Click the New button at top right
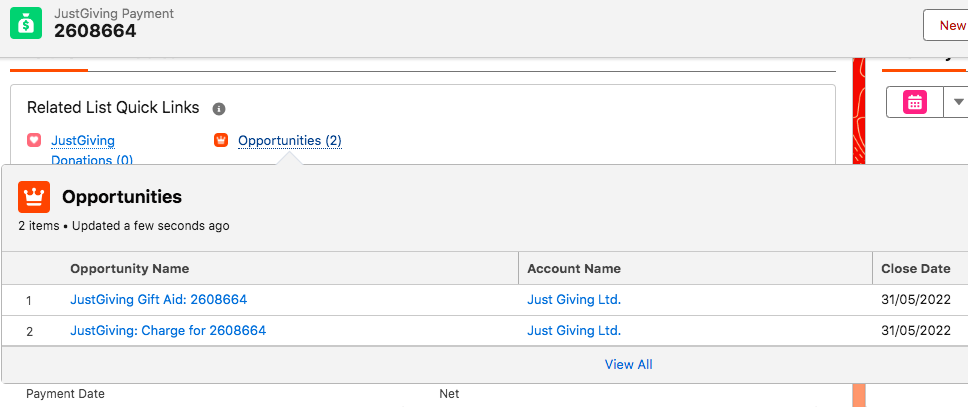Screen dimensions: 968x407 946,25
